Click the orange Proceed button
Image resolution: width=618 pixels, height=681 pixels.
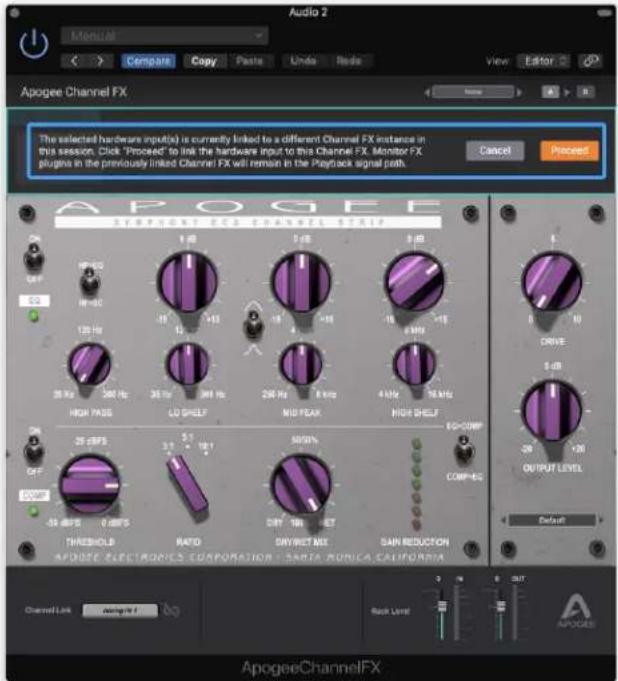569,151
